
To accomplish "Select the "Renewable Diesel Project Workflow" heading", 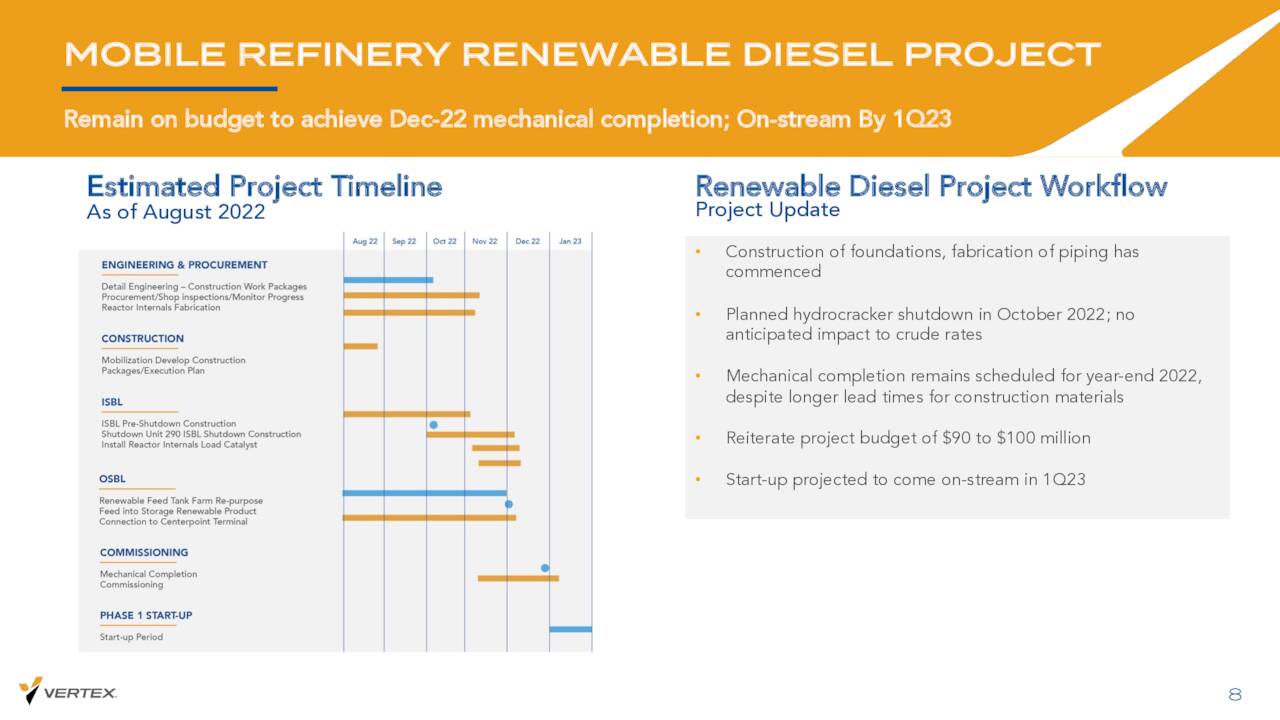I will point(931,186).
